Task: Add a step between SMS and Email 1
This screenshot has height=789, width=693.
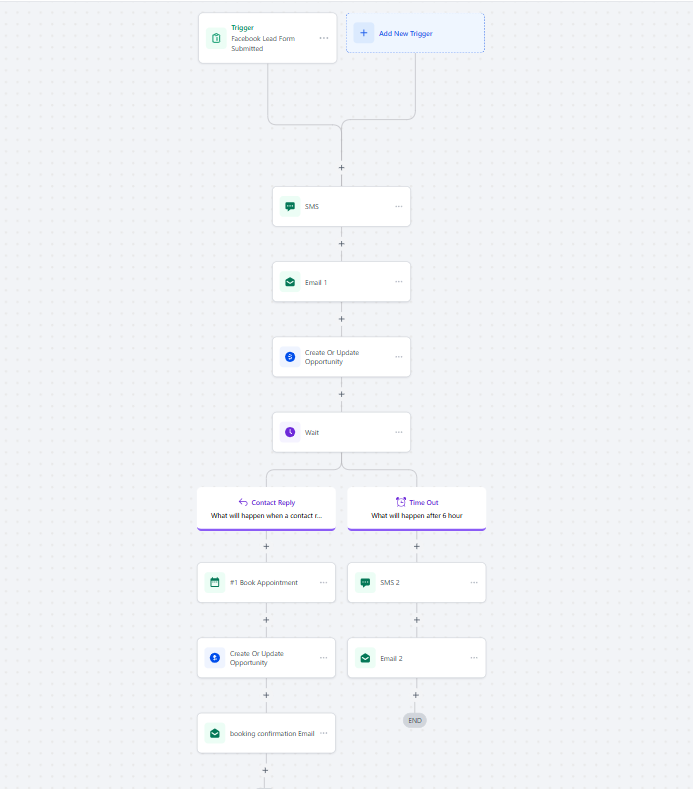Action: [341, 244]
